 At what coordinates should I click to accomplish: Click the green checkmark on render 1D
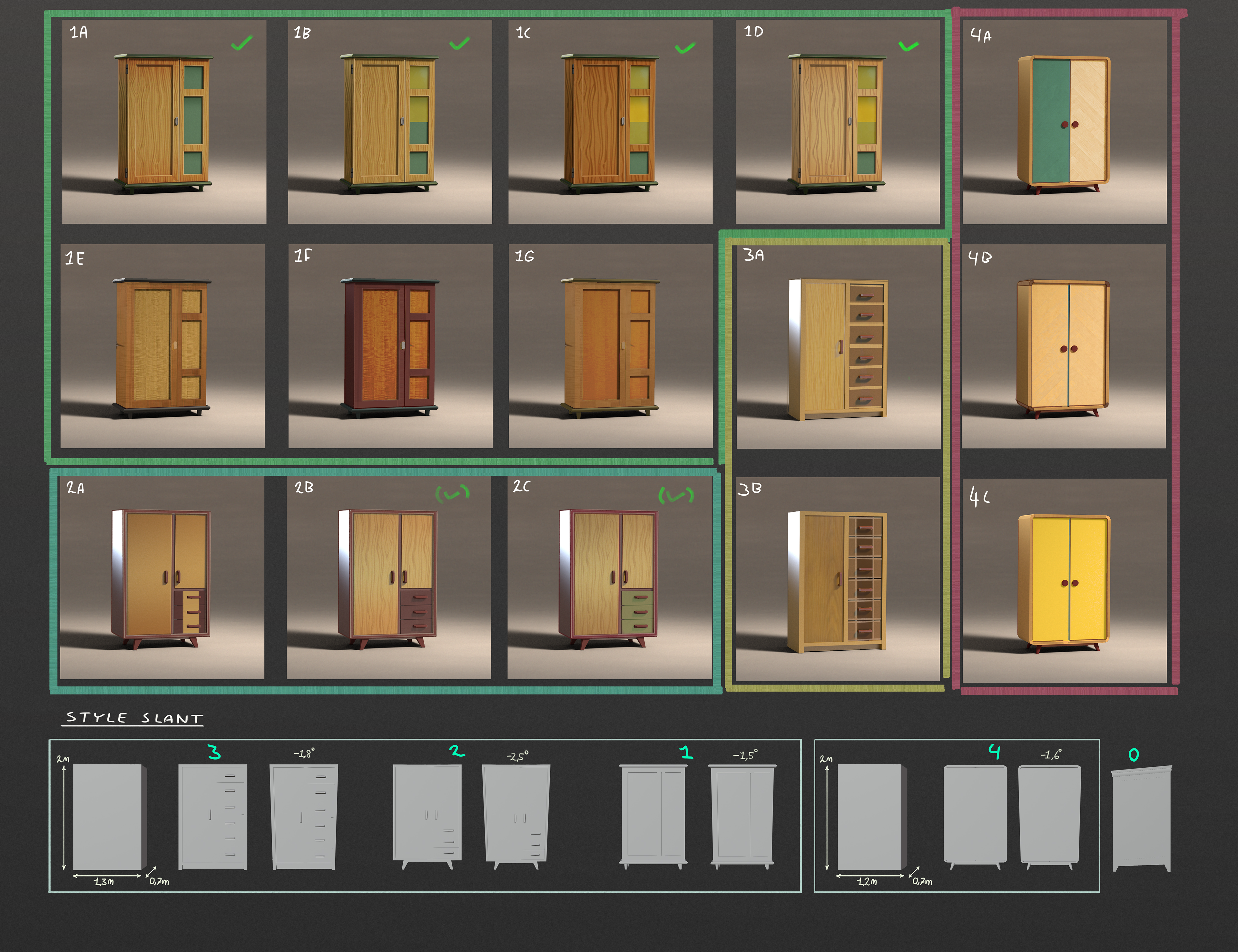click(909, 46)
